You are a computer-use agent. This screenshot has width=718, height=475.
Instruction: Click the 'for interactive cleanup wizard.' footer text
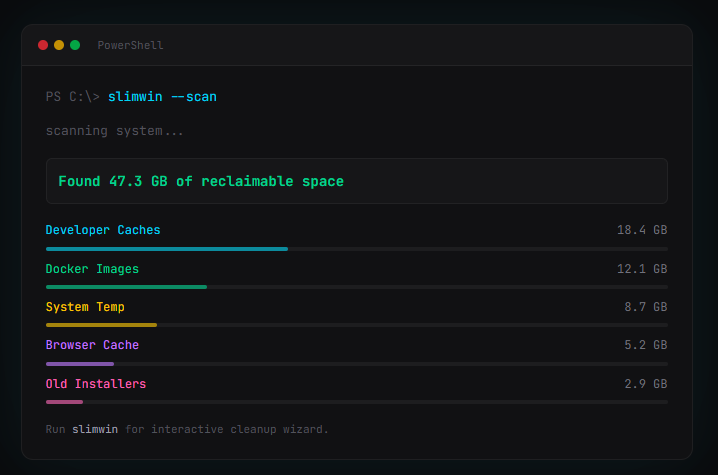click(227, 429)
